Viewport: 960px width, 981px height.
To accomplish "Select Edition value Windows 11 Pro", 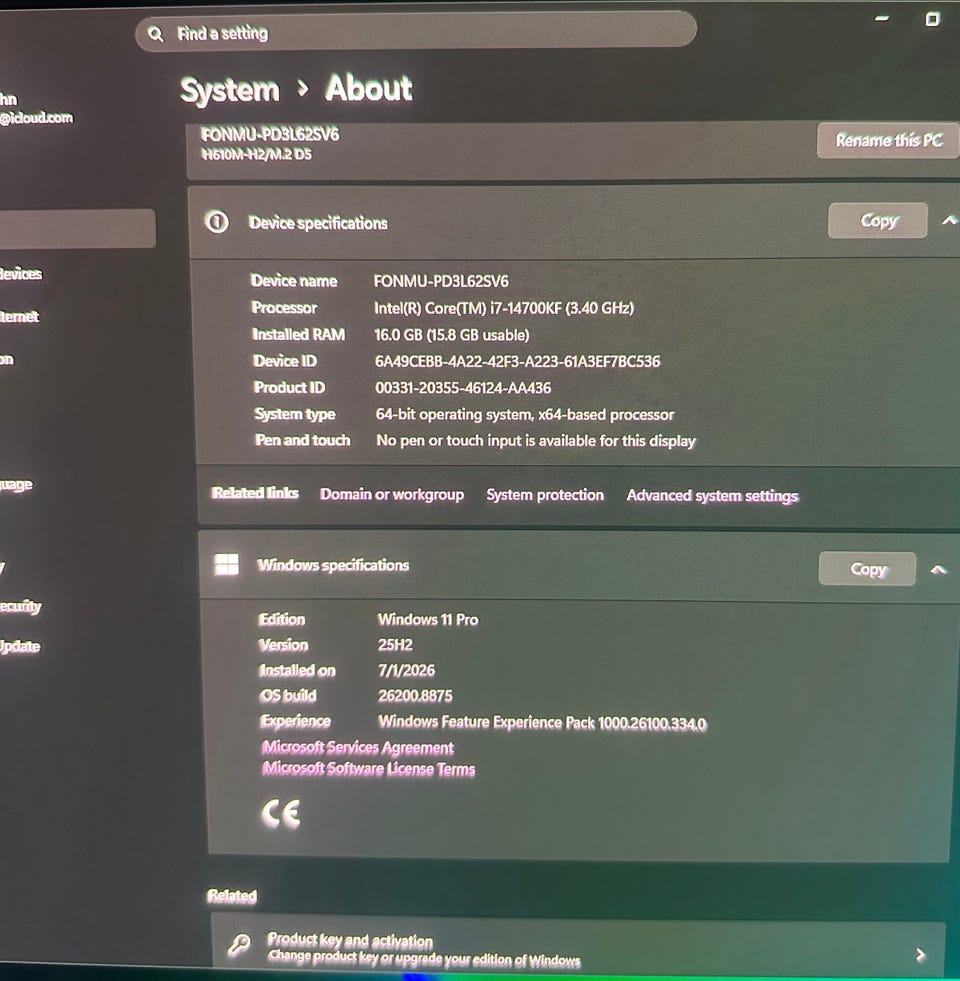I will pos(428,619).
